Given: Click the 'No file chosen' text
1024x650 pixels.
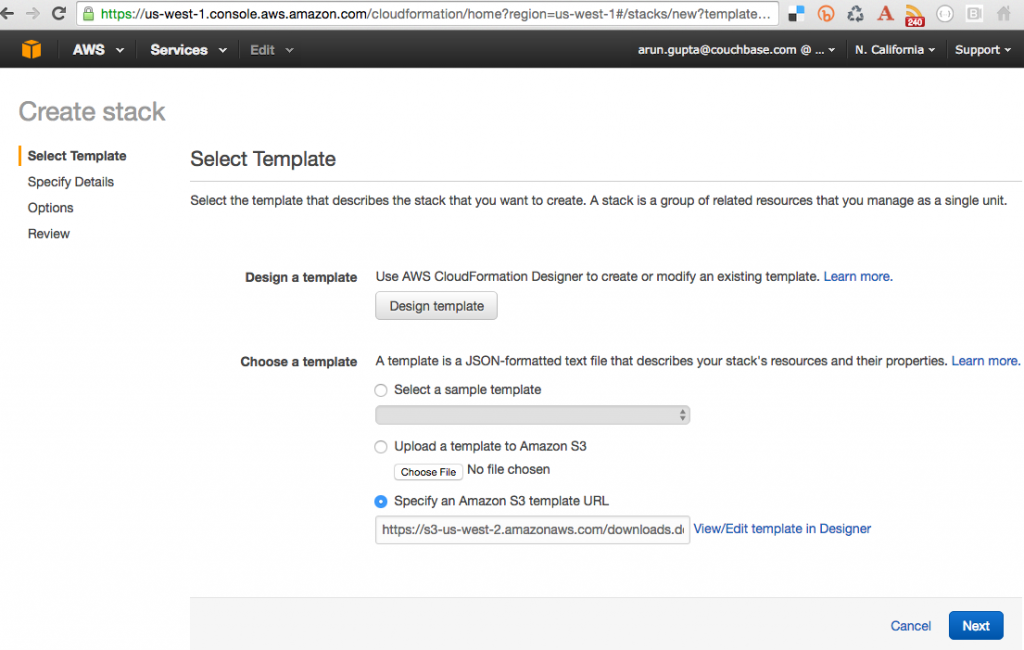Looking at the screenshot, I should [508, 470].
